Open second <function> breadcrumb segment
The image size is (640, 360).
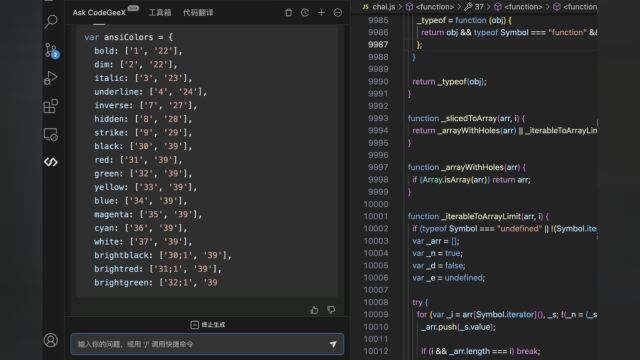tap(518, 7)
